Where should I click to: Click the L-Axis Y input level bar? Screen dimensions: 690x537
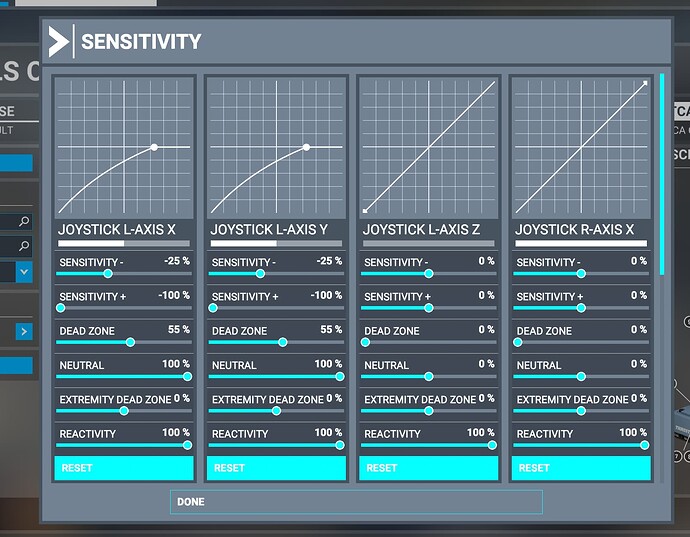click(276, 243)
